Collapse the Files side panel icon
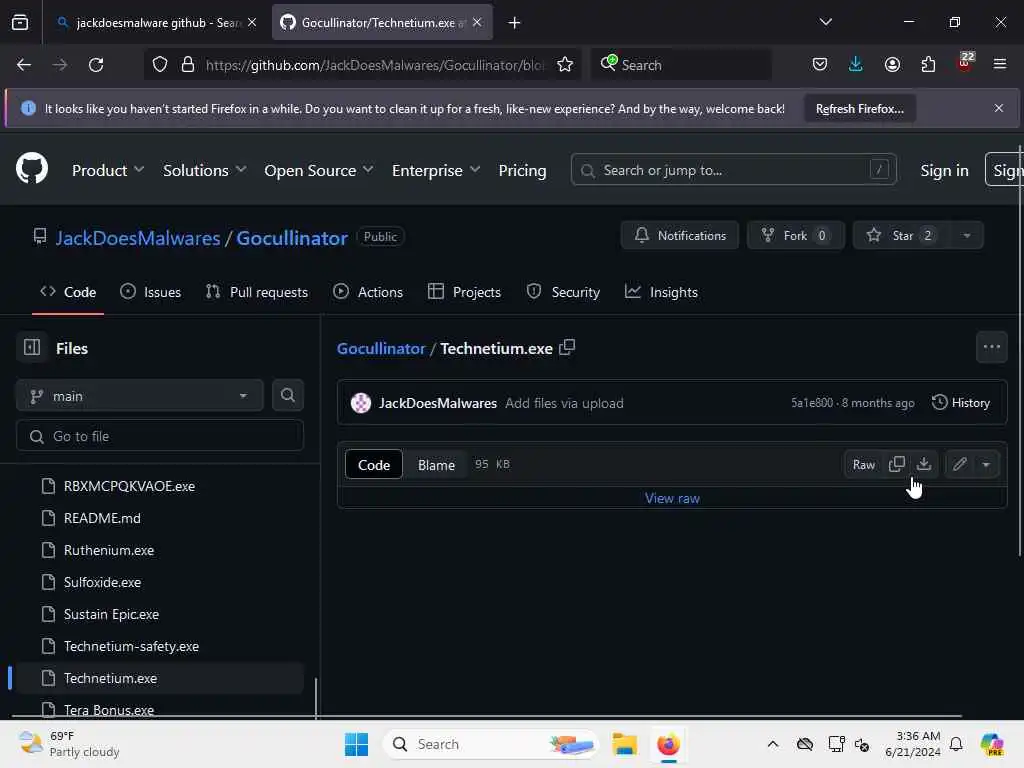This screenshot has width=1024, height=768. point(31,347)
